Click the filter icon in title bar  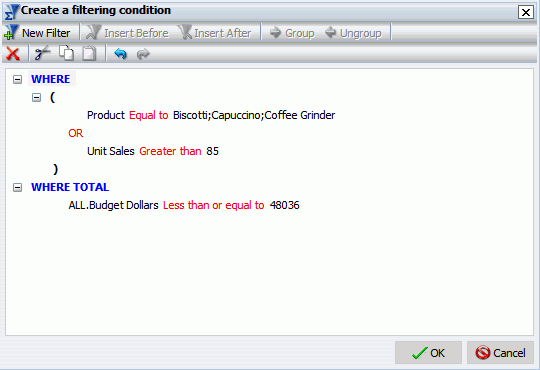tap(12, 11)
